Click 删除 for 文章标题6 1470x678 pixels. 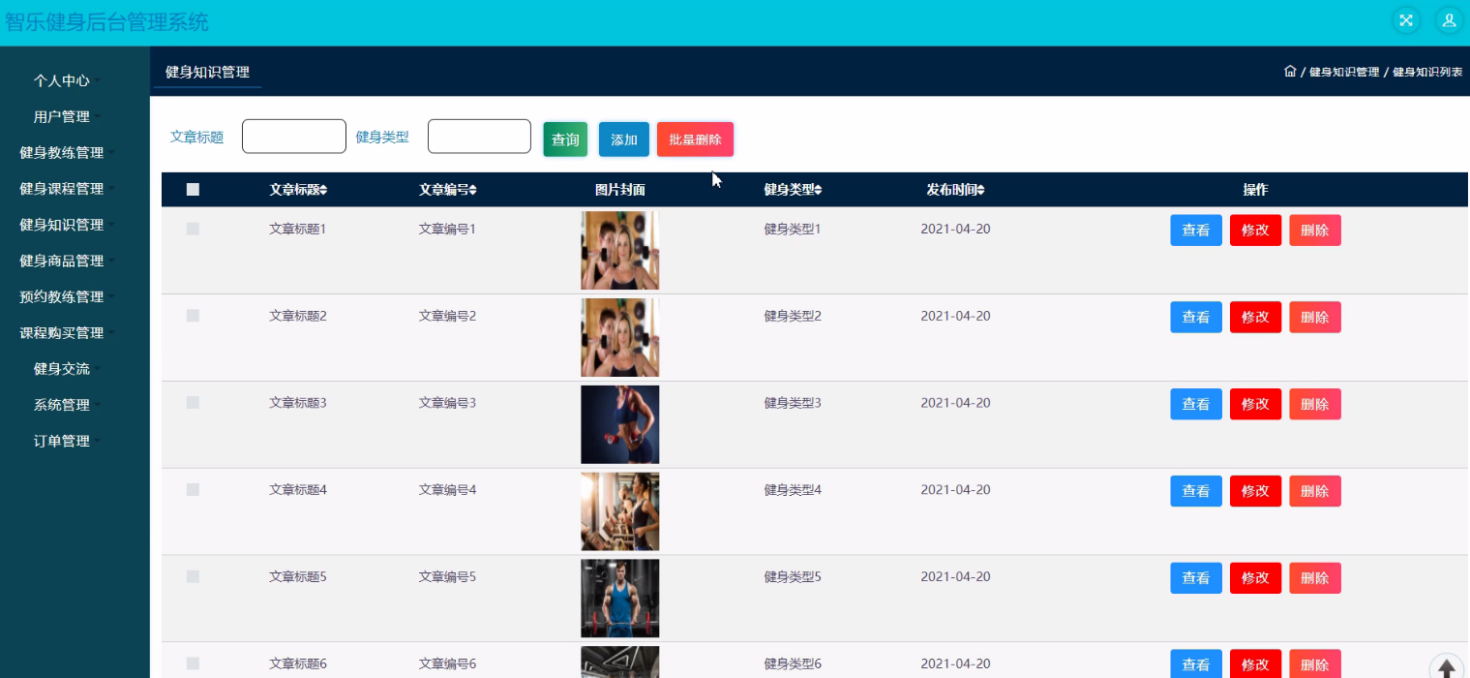point(1315,664)
